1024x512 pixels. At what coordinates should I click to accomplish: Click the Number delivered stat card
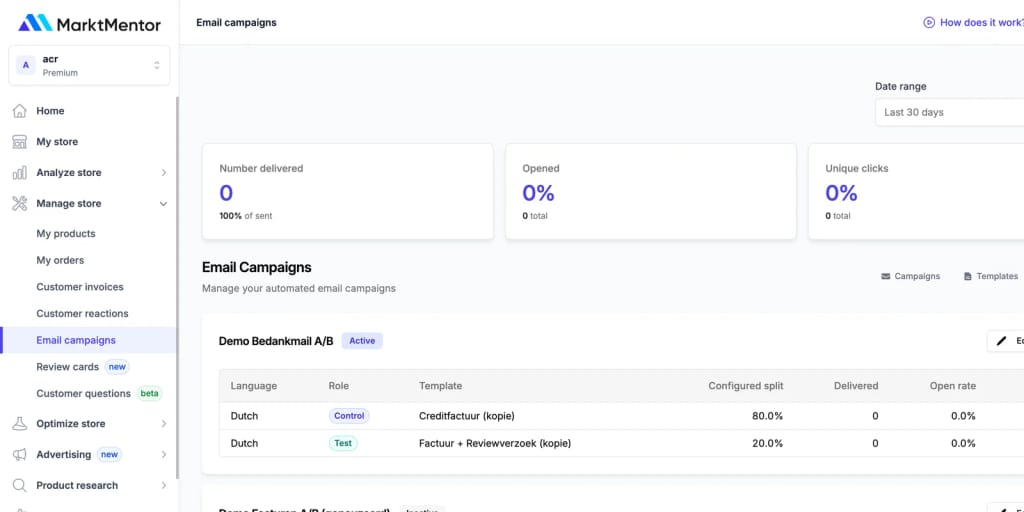coord(347,191)
